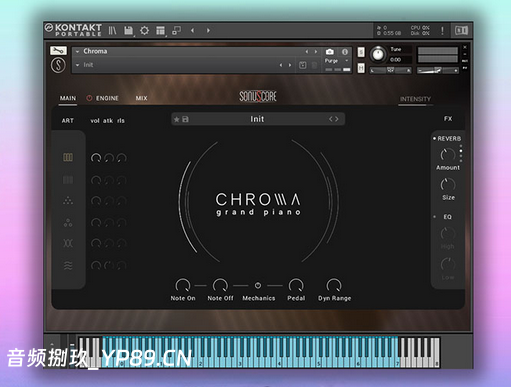
Task: Toggle the Solo (S) button
Action: pyautogui.click(x=361, y=52)
